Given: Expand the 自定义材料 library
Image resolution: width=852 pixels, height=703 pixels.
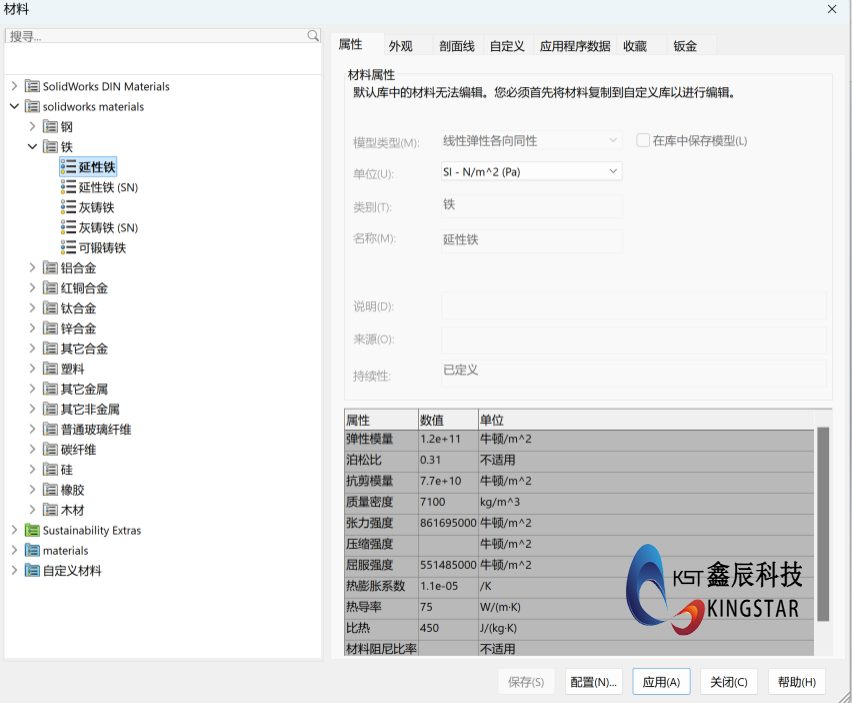Looking at the screenshot, I should pos(14,570).
